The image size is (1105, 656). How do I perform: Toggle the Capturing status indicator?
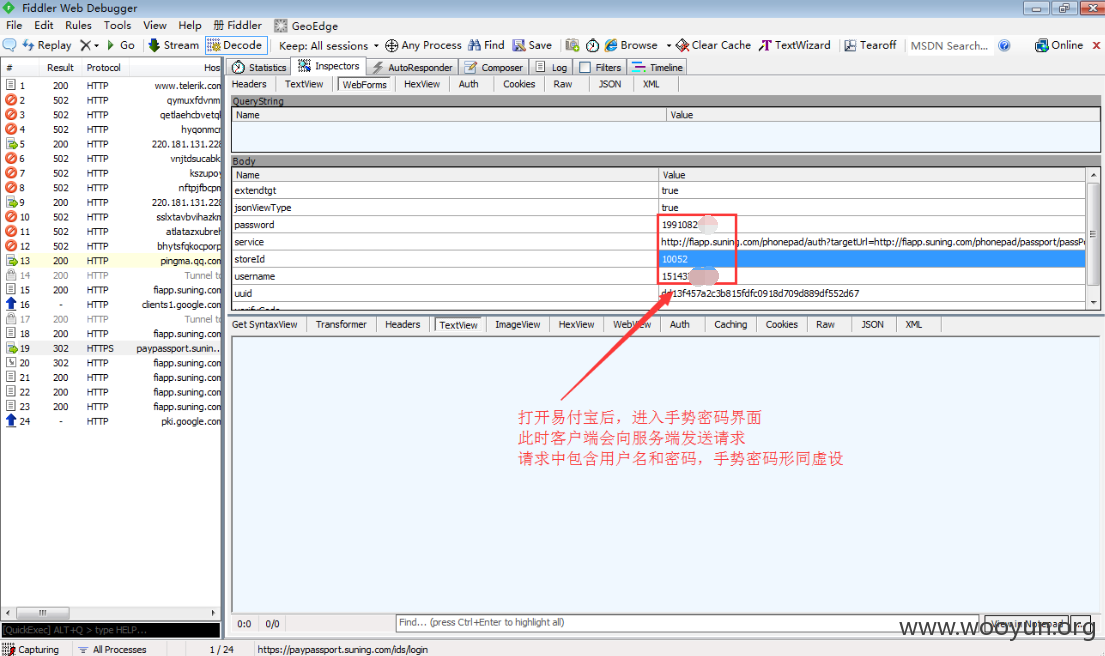pos(32,649)
